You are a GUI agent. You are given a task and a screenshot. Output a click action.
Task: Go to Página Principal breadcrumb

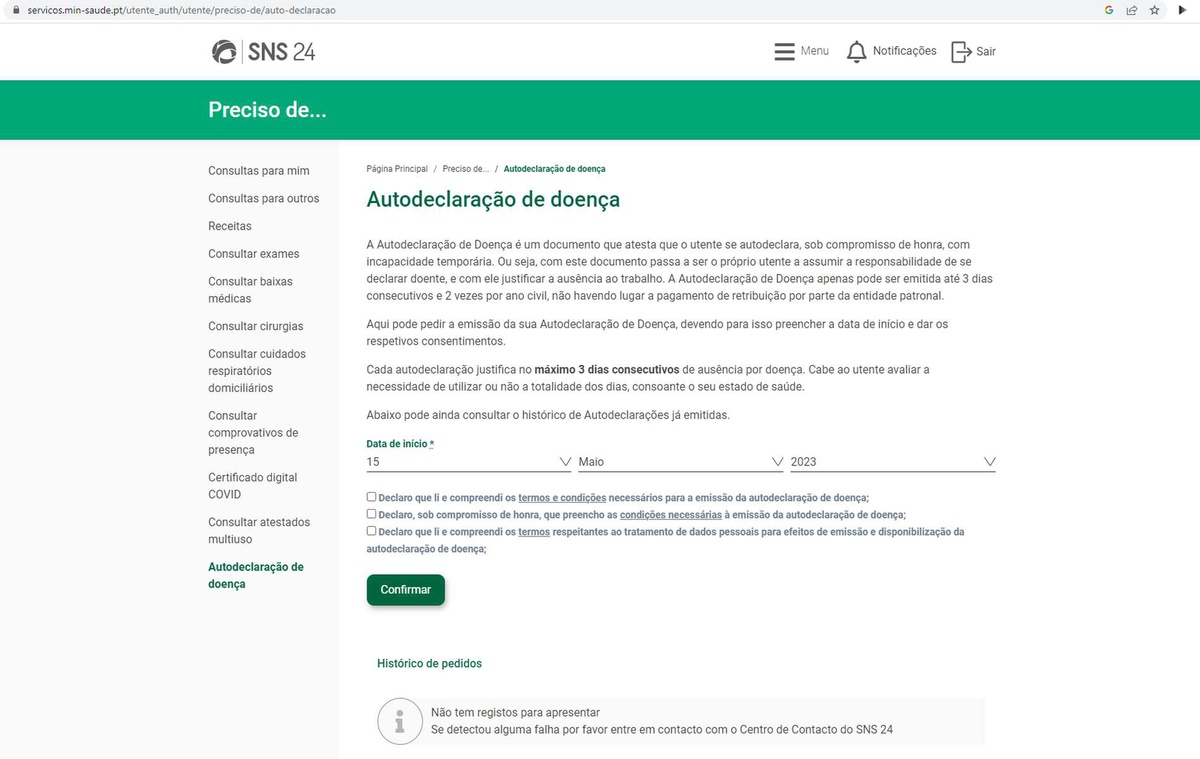397,169
